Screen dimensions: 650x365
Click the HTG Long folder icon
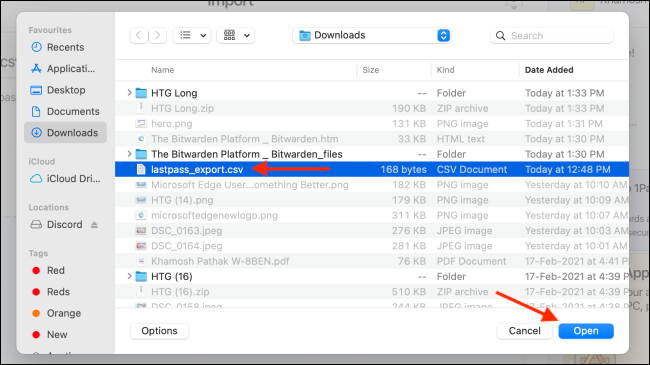pyautogui.click(x=141, y=93)
